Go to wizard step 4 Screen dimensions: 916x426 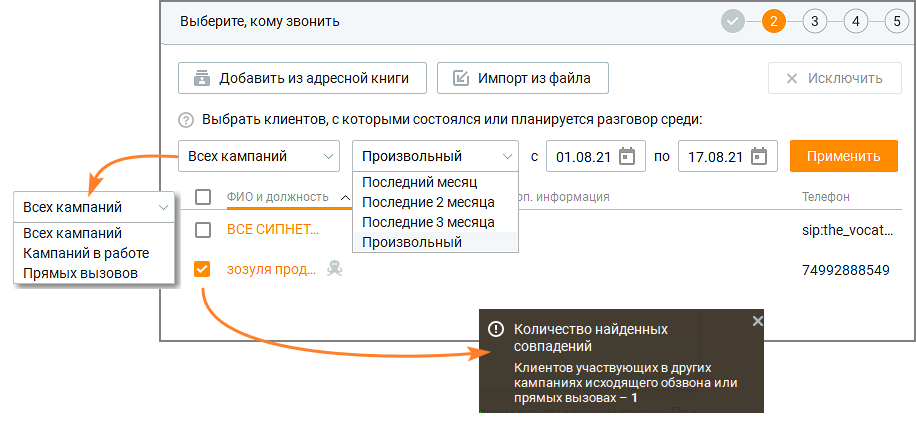(x=856, y=22)
